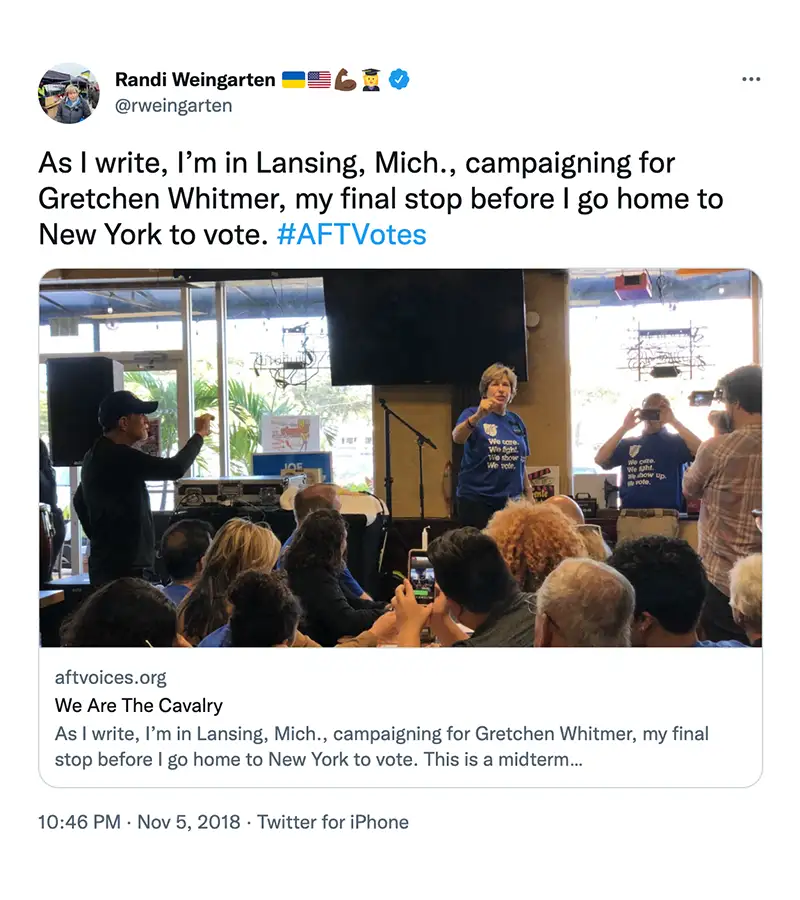Click the Randi Weingarten display name
Screen dimensions: 800x900
pyautogui.click(x=195, y=79)
